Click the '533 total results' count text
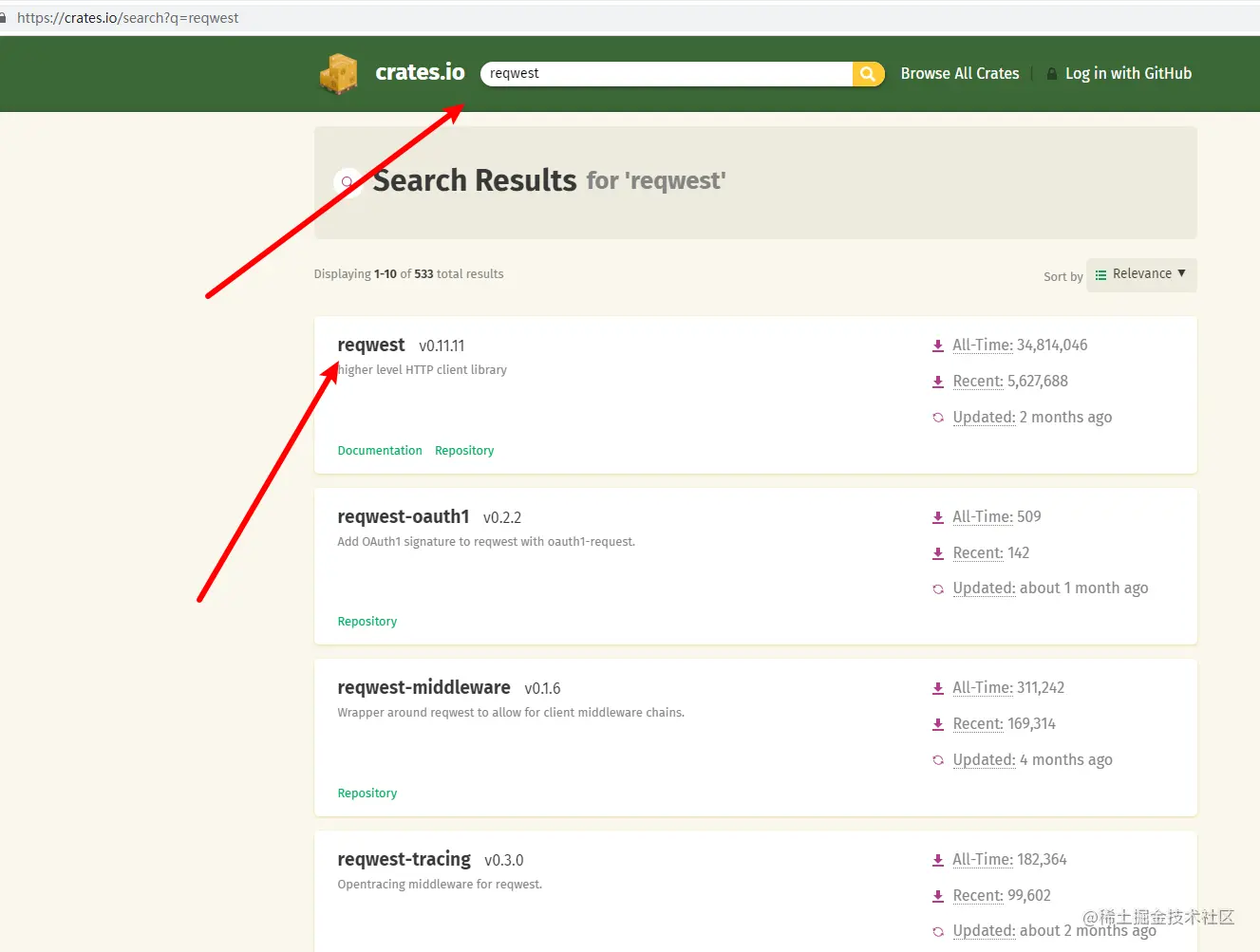Viewport: 1260px width, 952px height. 459,274
